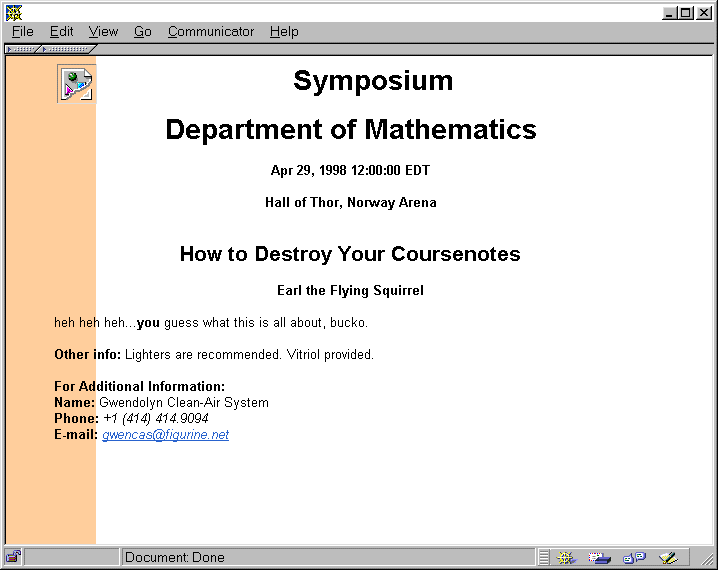Open Navigator from the component bar
718x570 pixels.
567,557
